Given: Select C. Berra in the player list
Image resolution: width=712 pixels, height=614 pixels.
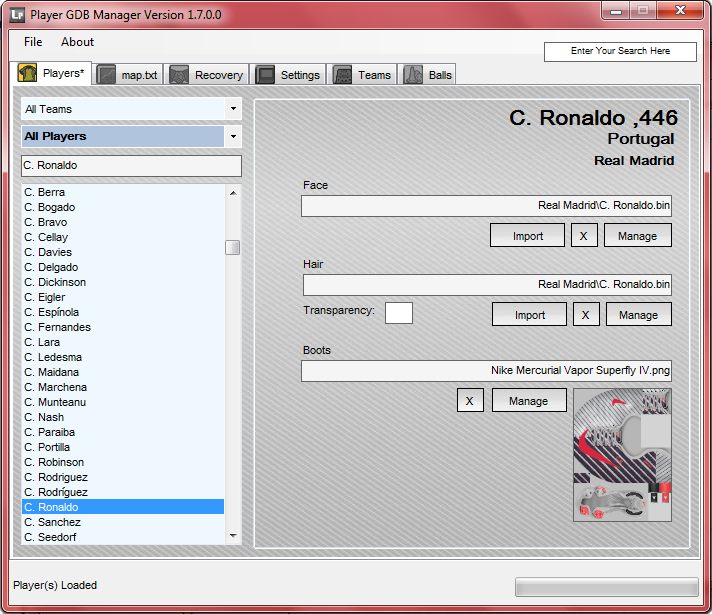Looking at the screenshot, I should click(x=123, y=192).
